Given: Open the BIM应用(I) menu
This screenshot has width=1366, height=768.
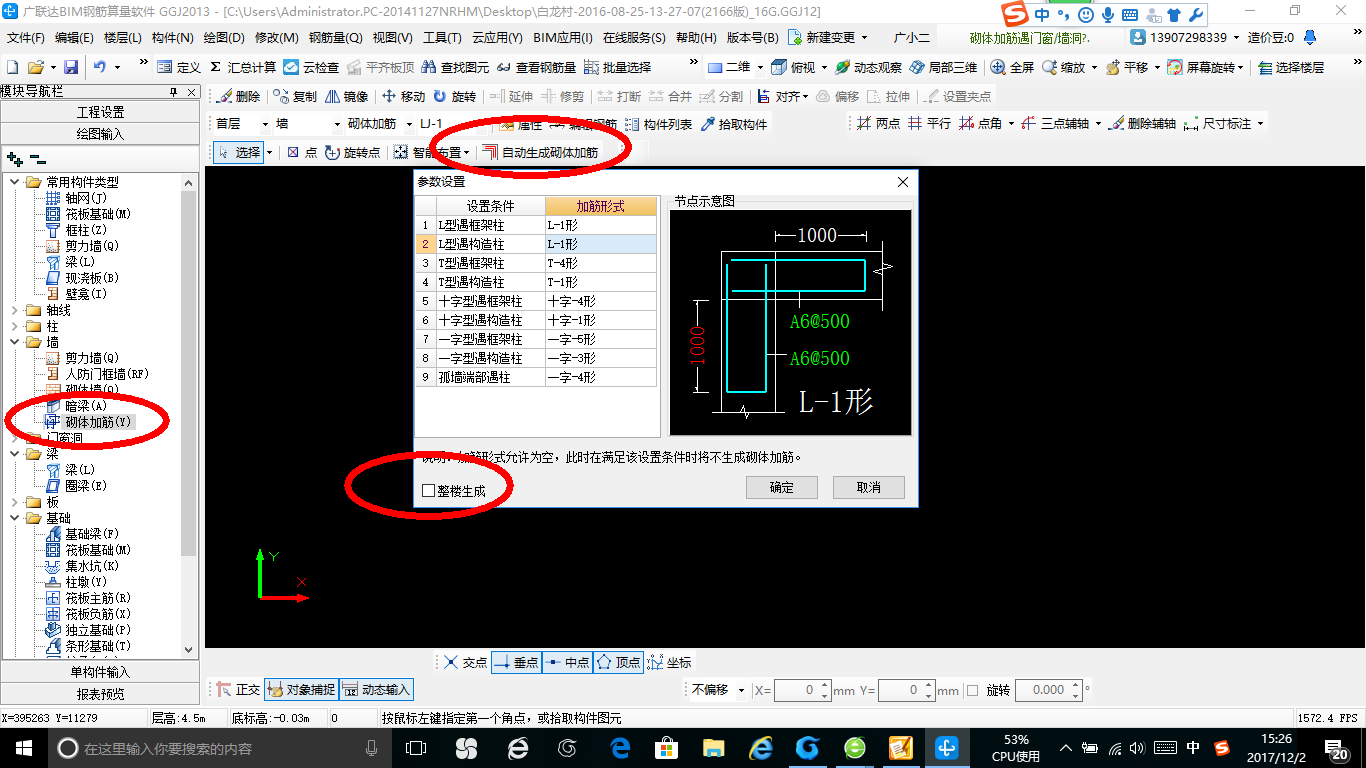Looking at the screenshot, I should (x=563, y=37).
